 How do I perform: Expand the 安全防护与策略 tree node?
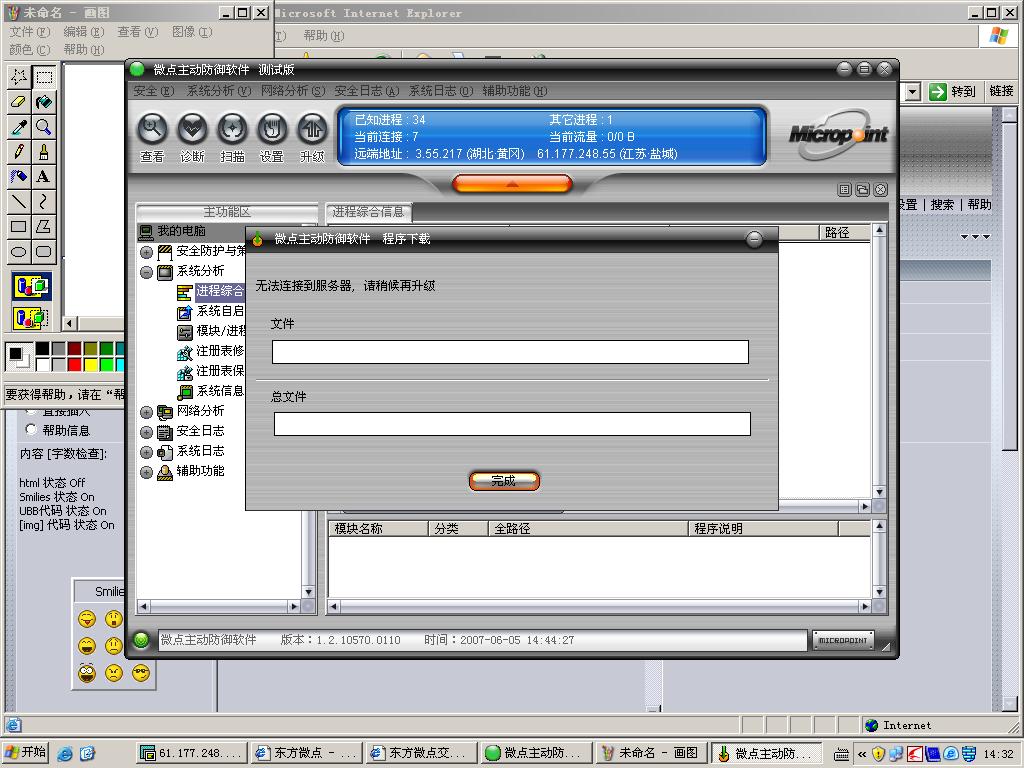tap(146, 251)
